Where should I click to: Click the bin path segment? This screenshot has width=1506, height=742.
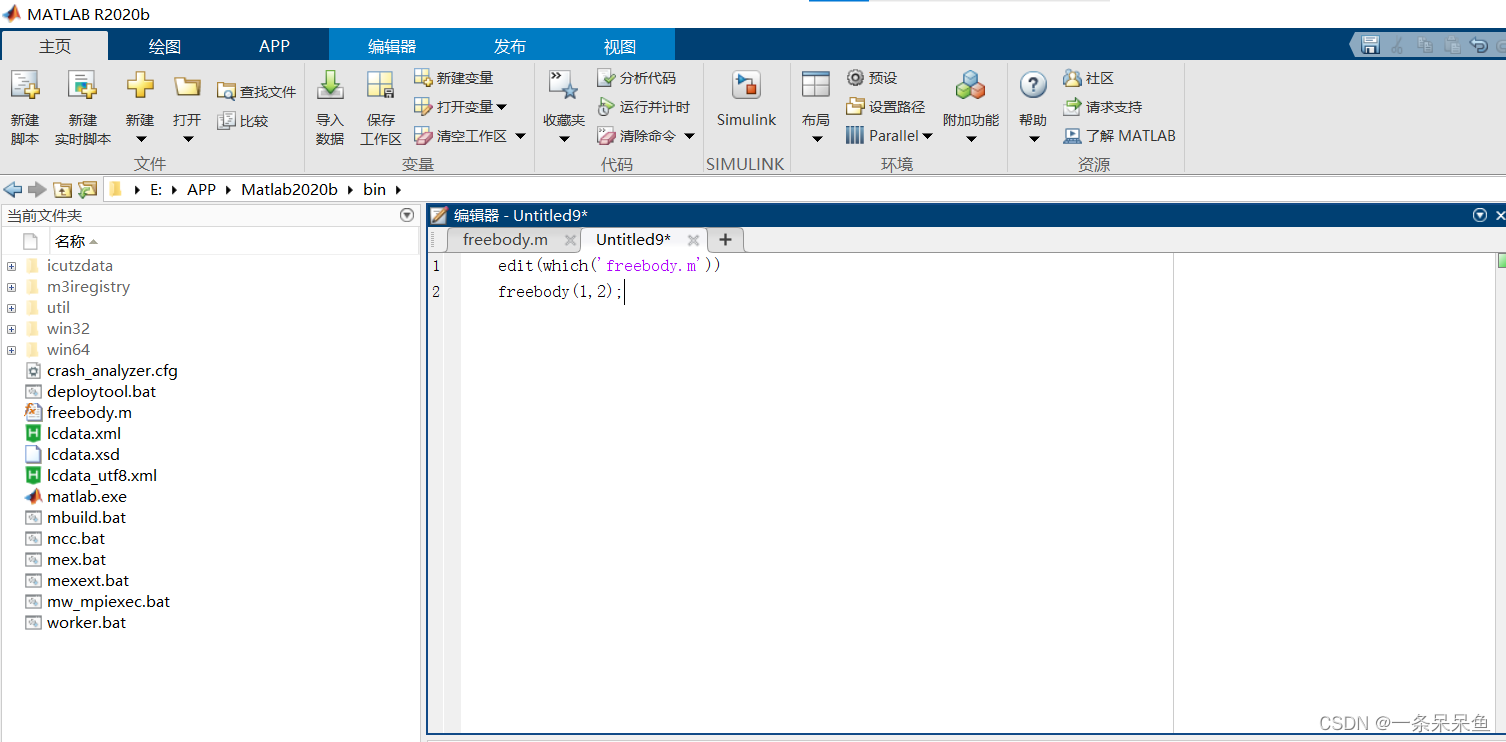click(374, 189)
